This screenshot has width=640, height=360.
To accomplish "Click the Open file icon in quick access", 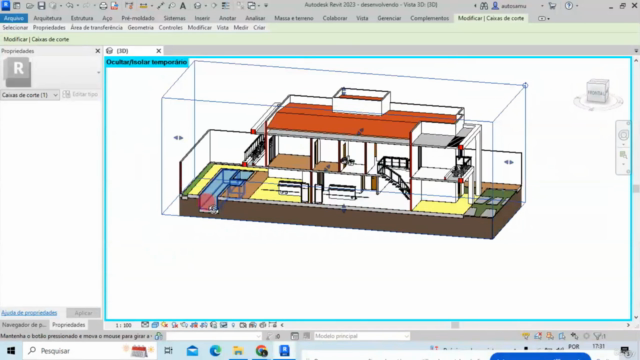I will [29, 6].
